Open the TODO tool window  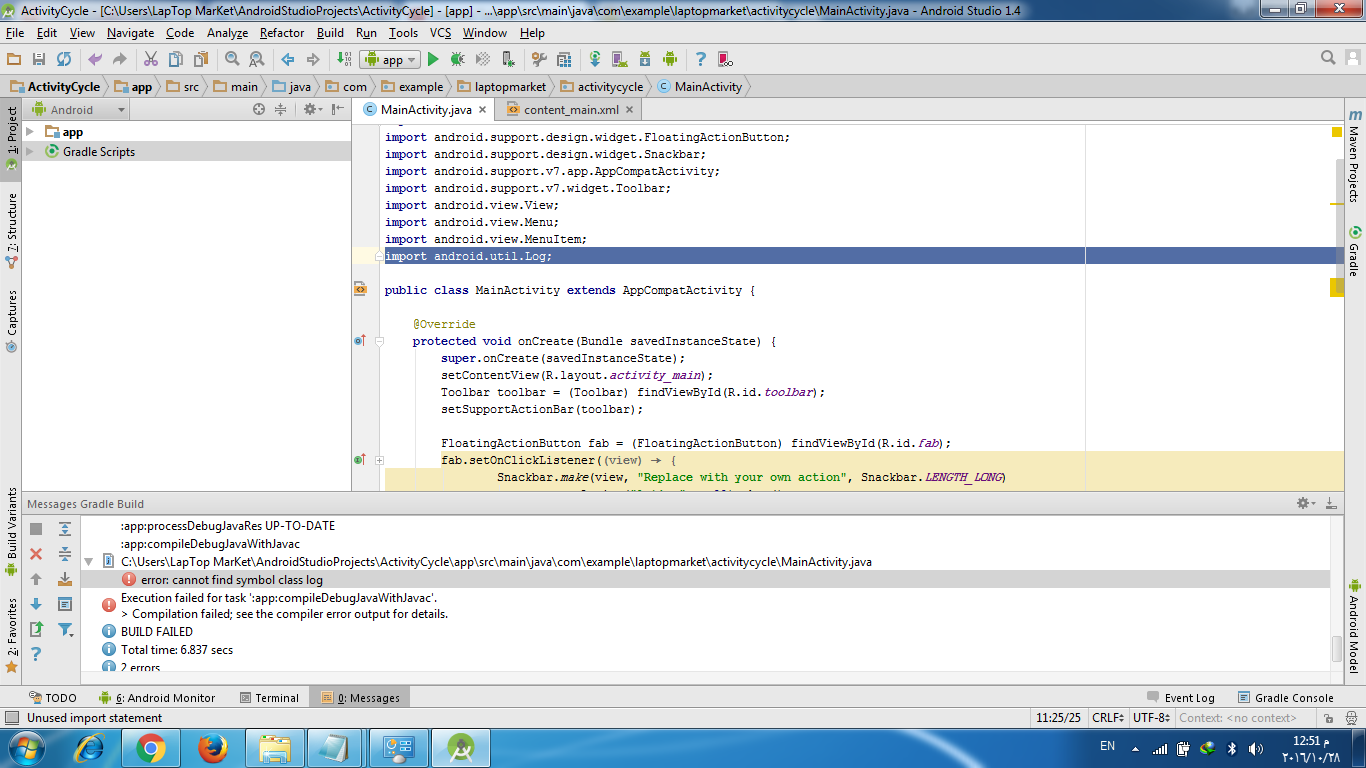(52, 698)
